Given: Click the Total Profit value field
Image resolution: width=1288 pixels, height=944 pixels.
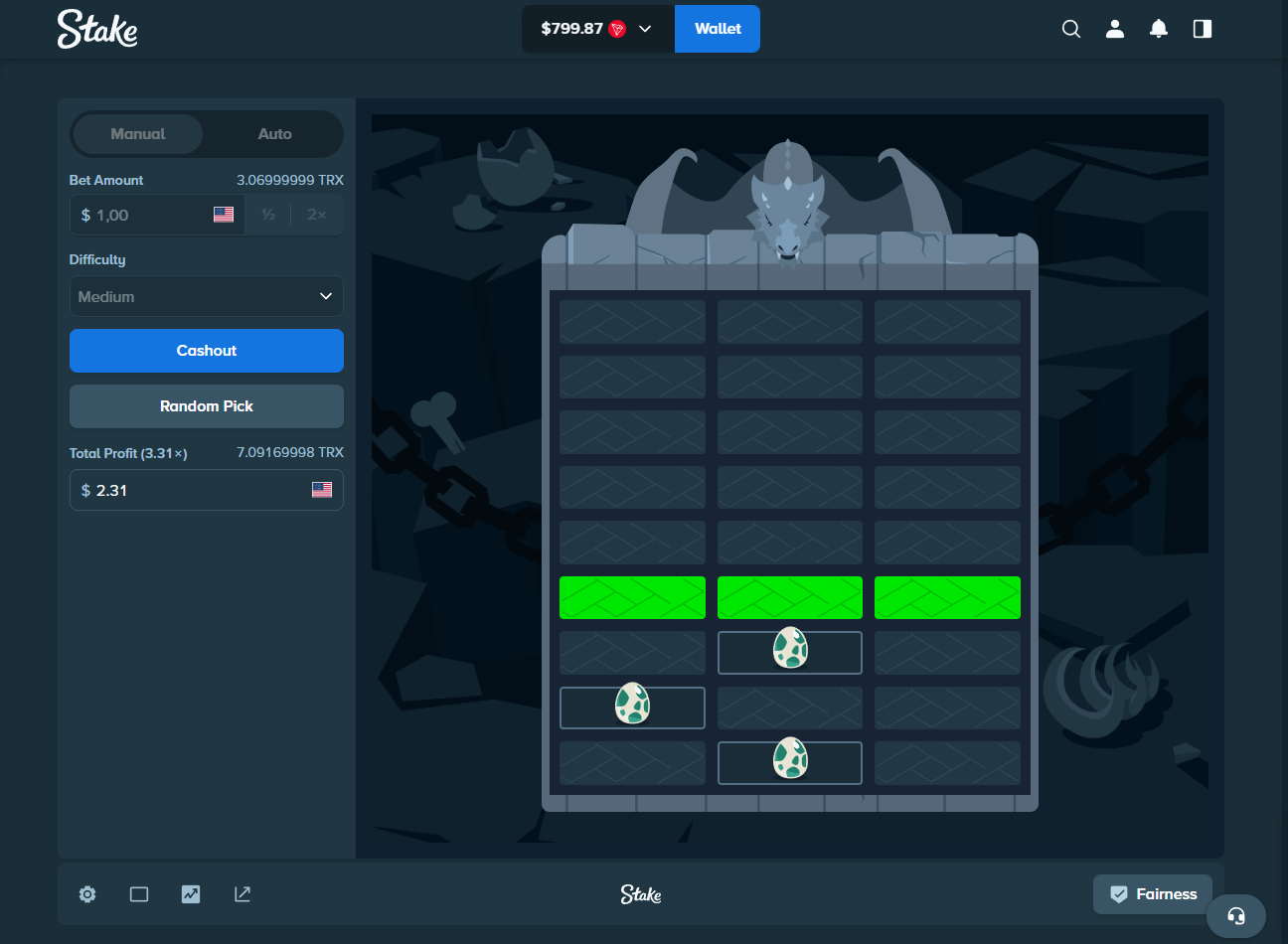Looking at the screenshot, I should click(207, 490).
